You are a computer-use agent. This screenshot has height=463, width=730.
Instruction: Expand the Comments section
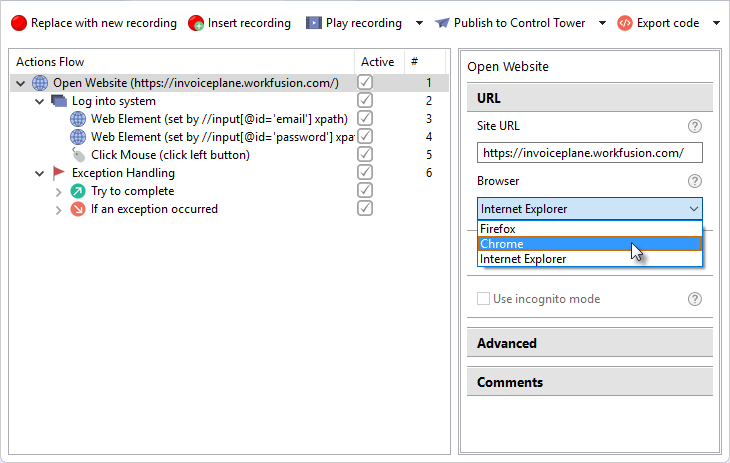click(x=590, y=382)
